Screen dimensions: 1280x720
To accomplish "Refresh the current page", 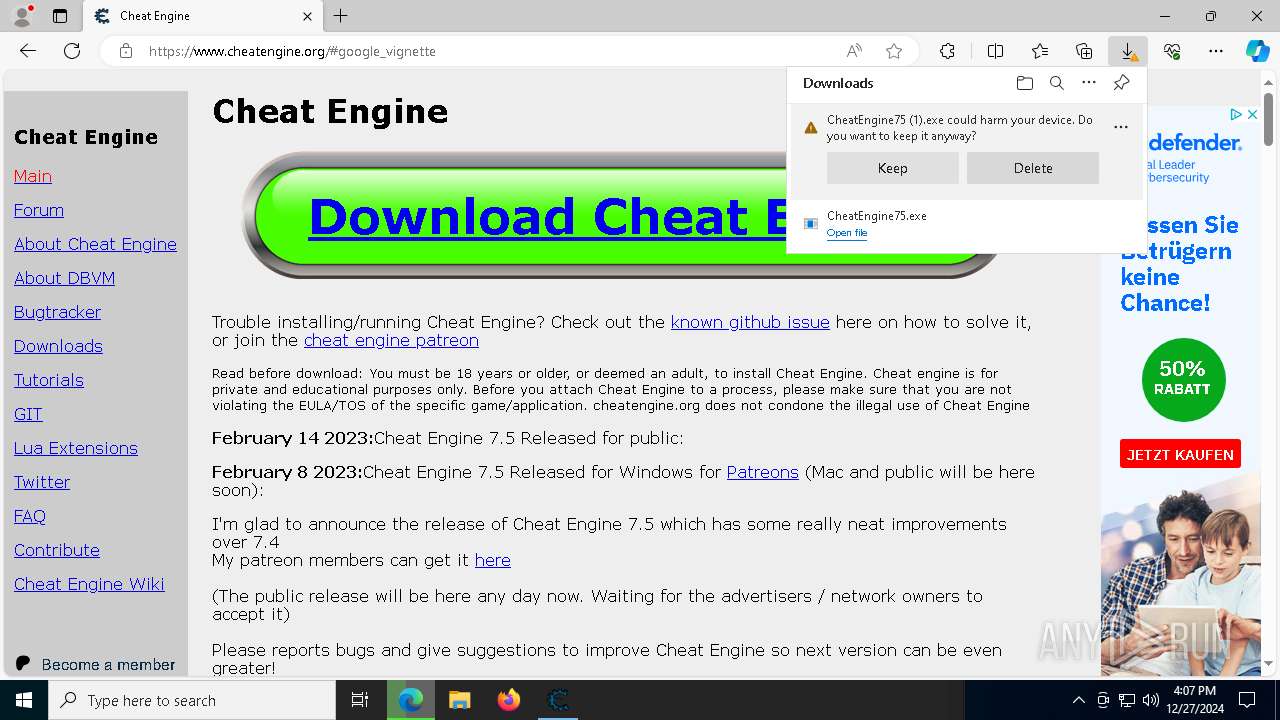I will 72,51.
